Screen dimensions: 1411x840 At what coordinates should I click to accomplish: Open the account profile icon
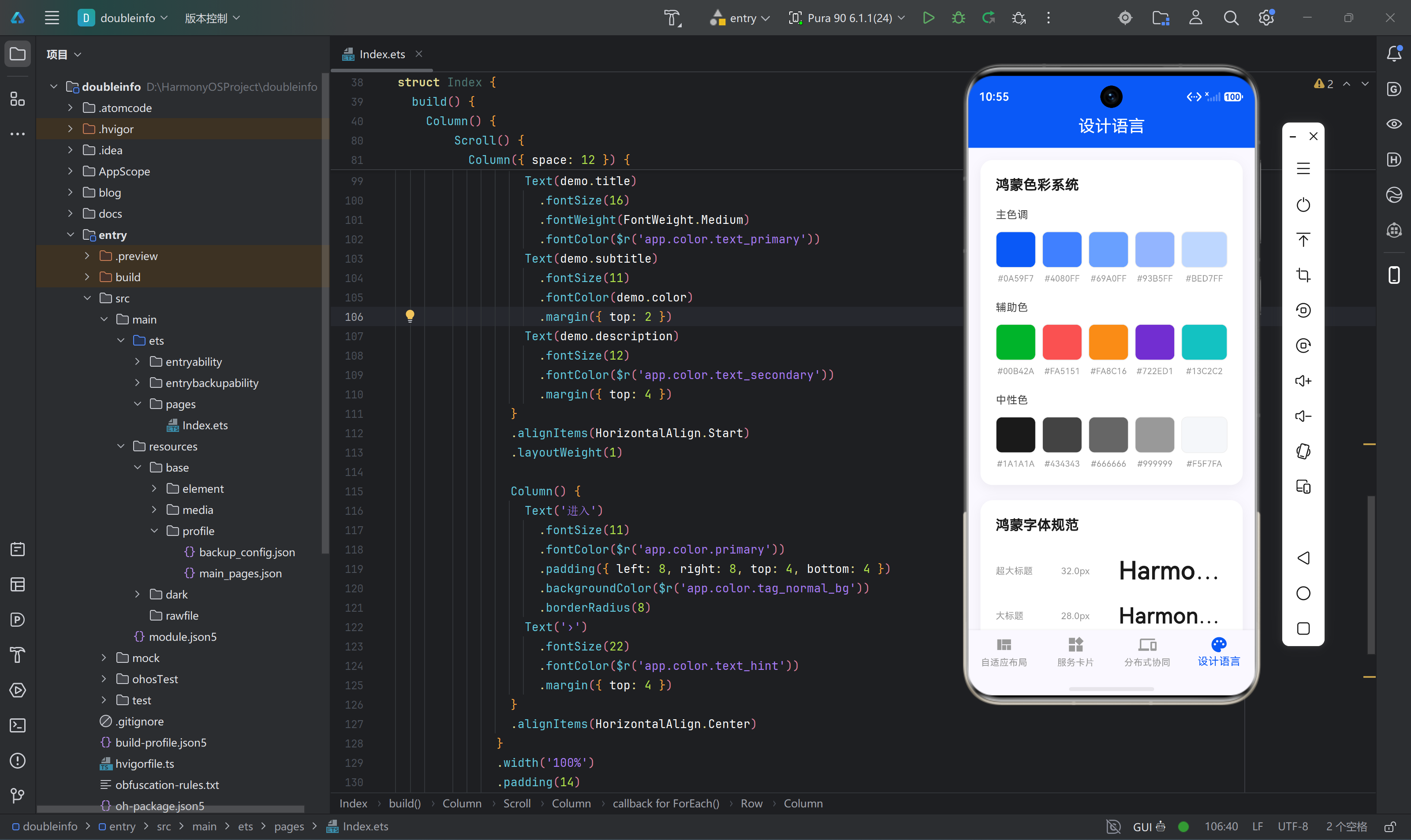pos(1195,18)
